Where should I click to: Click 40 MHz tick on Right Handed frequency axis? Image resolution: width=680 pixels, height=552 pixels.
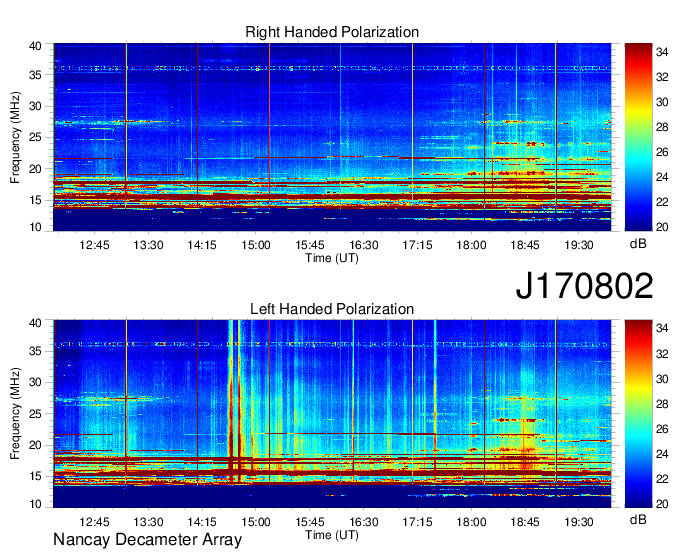(36, 46)
